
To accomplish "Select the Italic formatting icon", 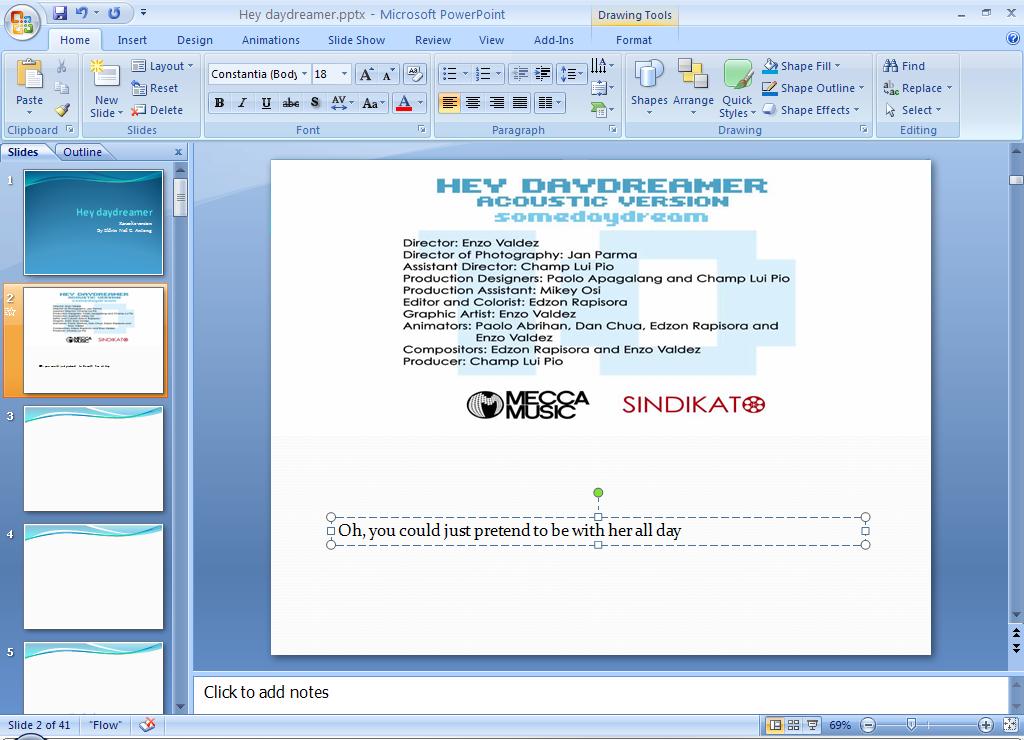I will (x=242, y=103).
